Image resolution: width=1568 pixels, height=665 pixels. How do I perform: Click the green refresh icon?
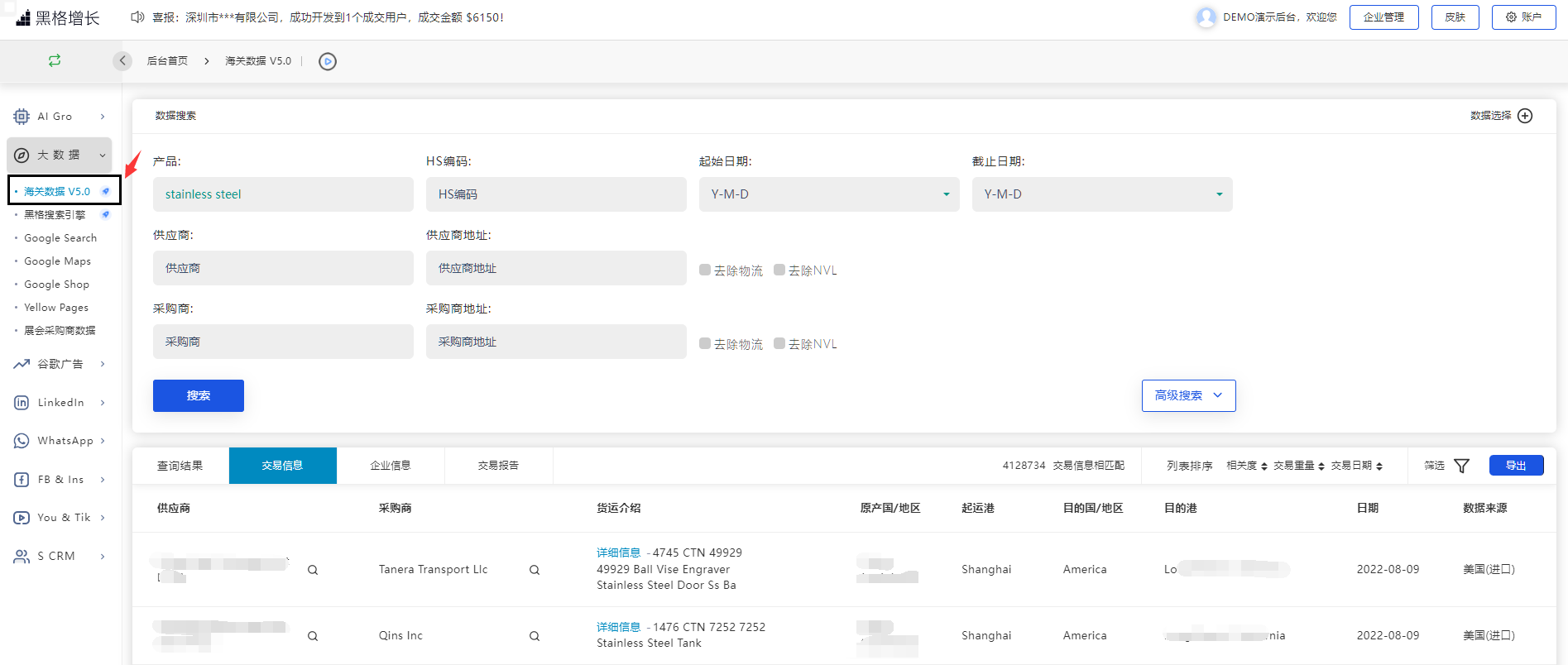point(55,60)
